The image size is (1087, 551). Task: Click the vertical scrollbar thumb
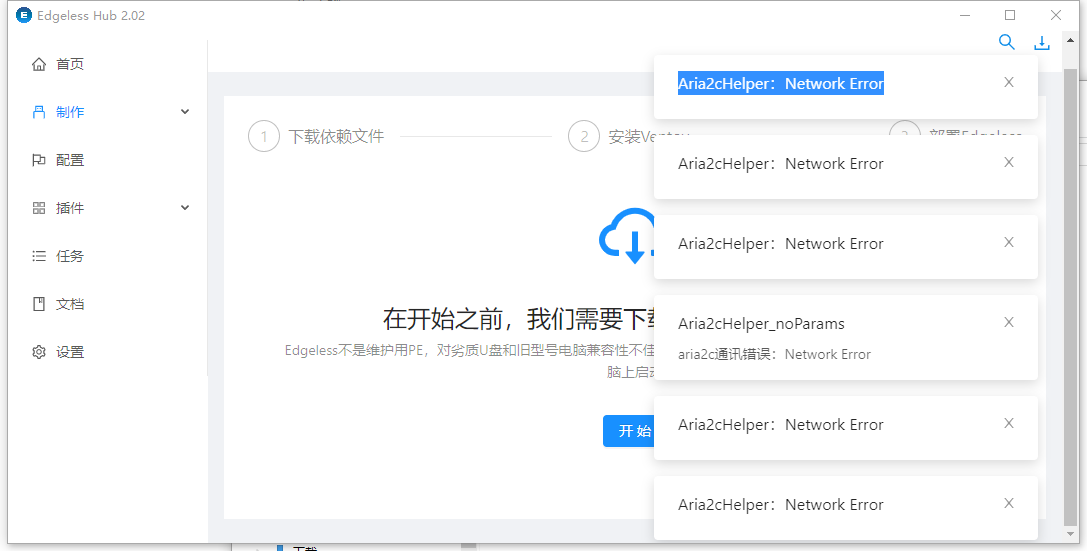pyautogui.click(x=1071, y=297)
